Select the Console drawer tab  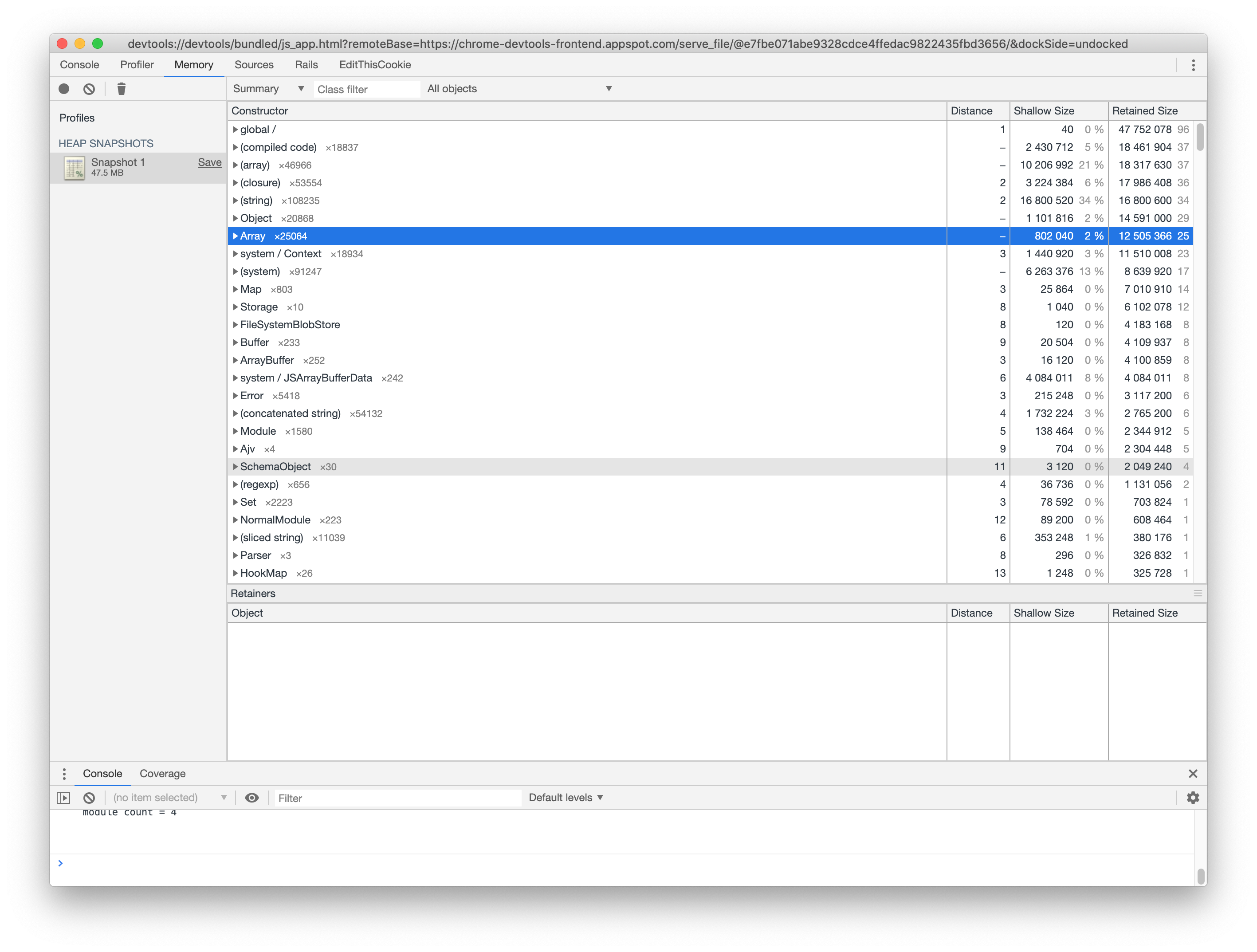coord(102,774)
